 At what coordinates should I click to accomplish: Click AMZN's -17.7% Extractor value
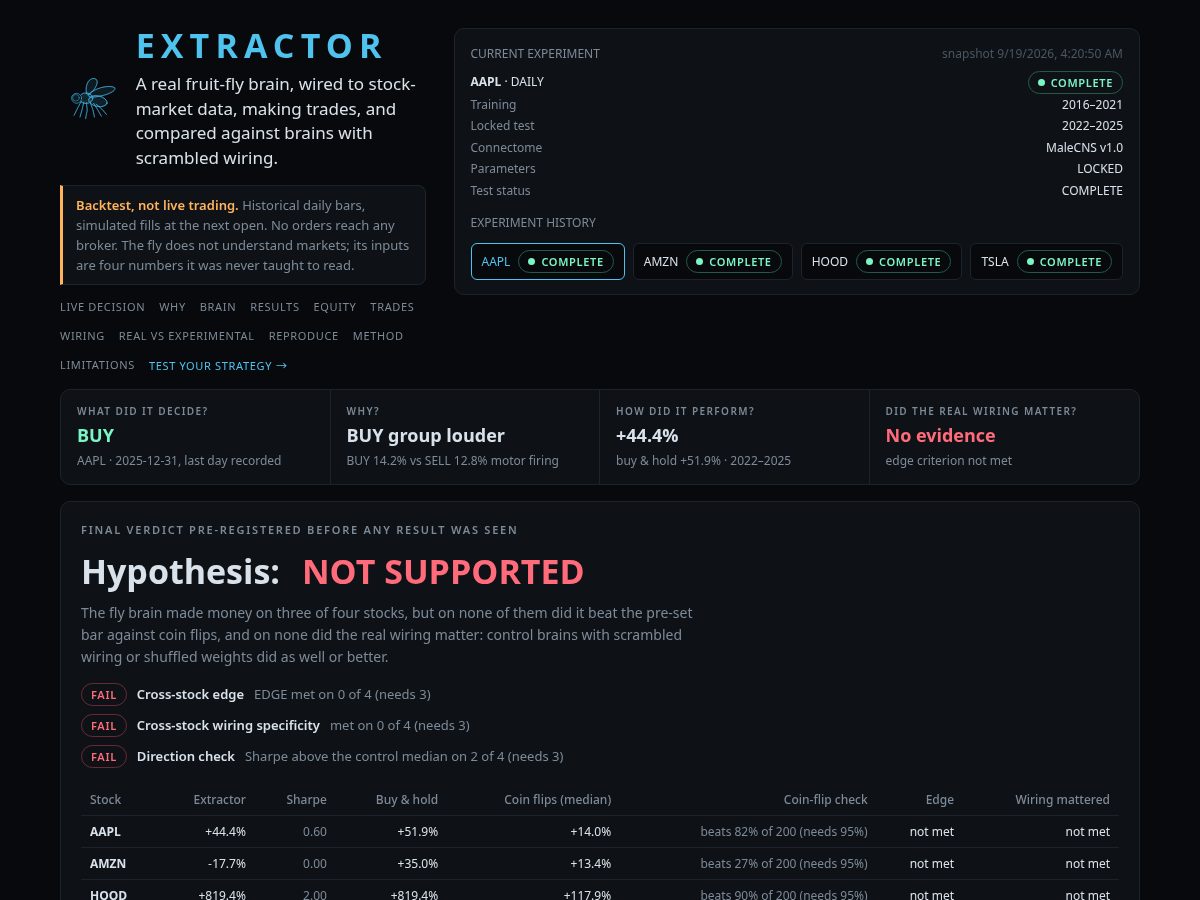226,863
